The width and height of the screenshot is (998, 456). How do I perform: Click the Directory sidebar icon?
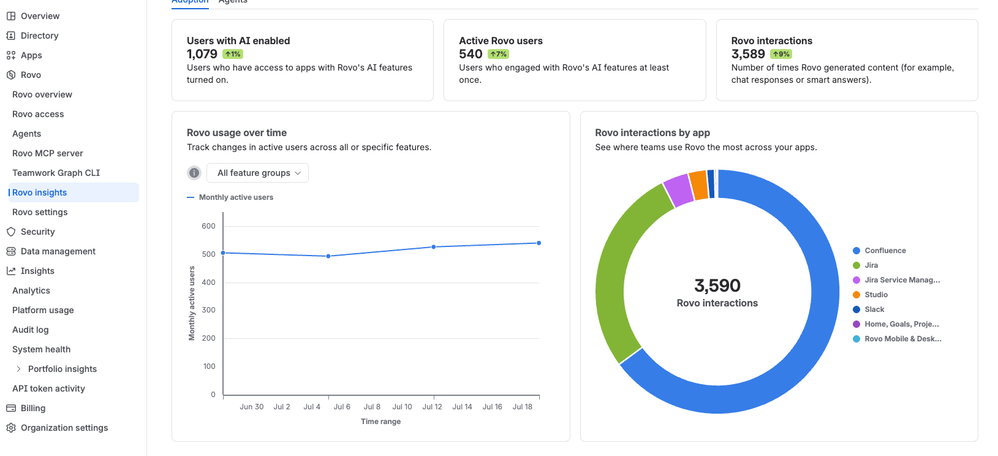coord(11,36)
